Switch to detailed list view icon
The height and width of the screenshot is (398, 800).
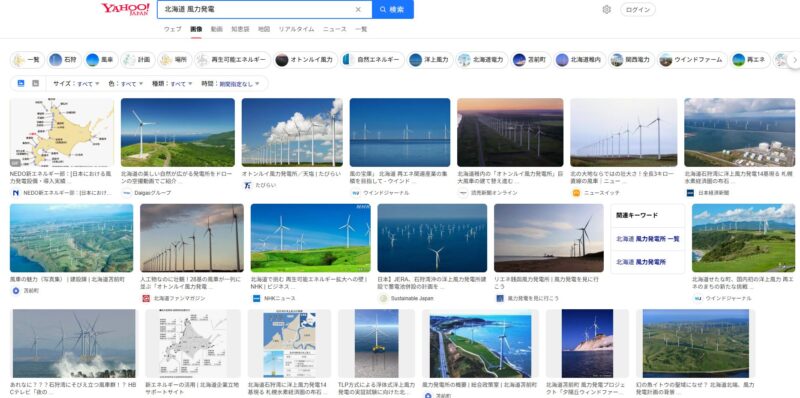coord(35,83)
